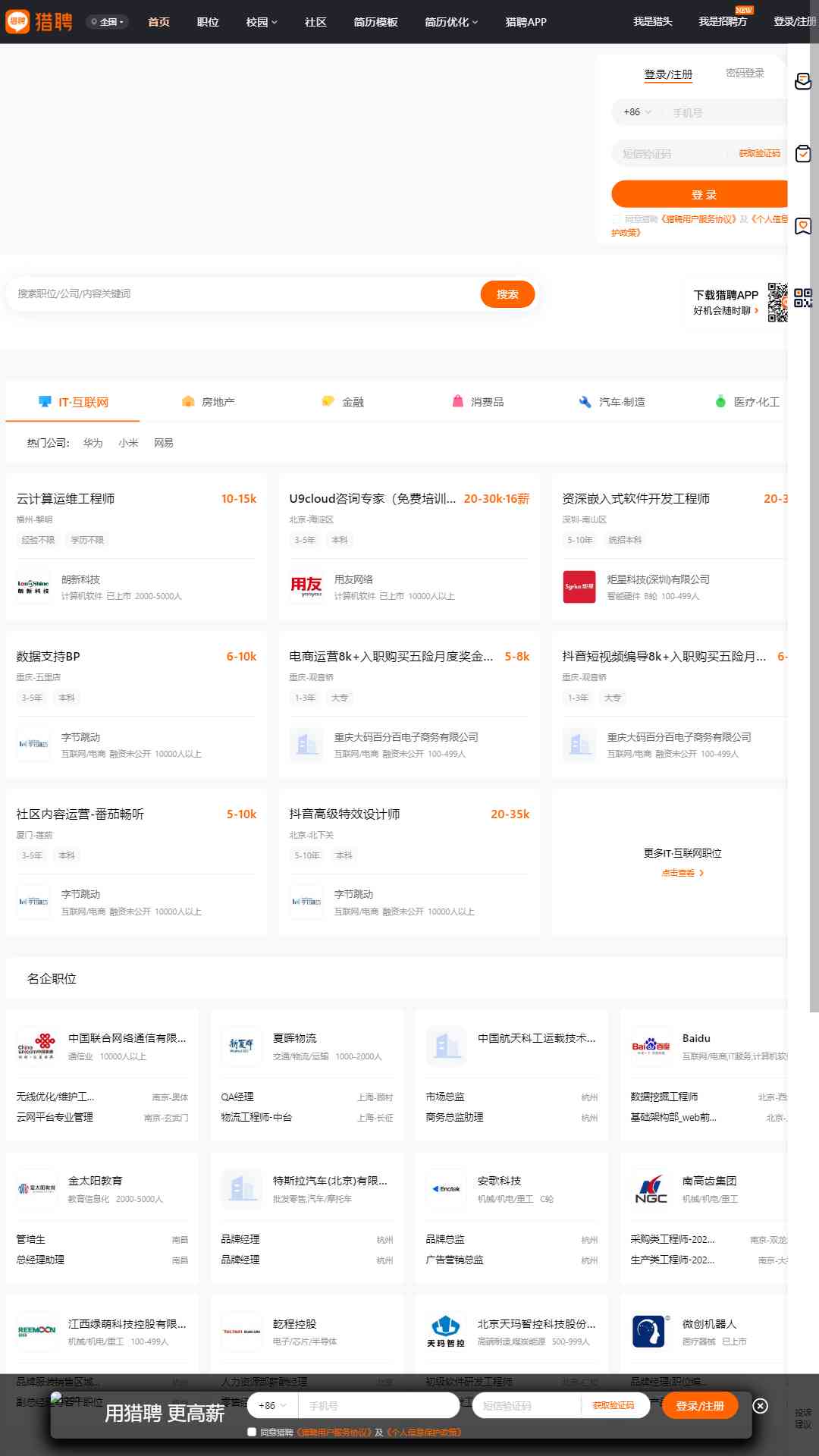Open 我是猎头 in the header

[653, 21]
